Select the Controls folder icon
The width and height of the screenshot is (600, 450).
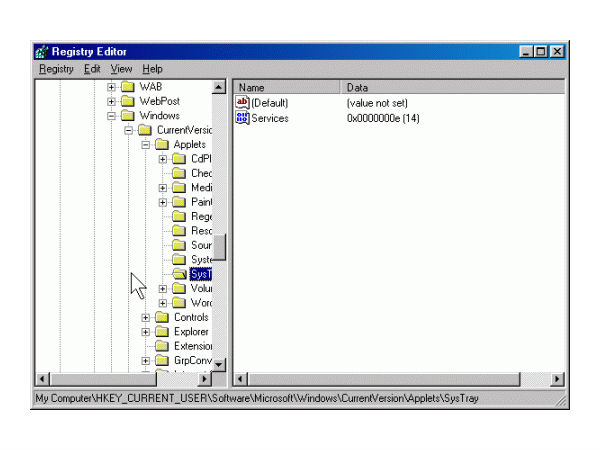162,317
